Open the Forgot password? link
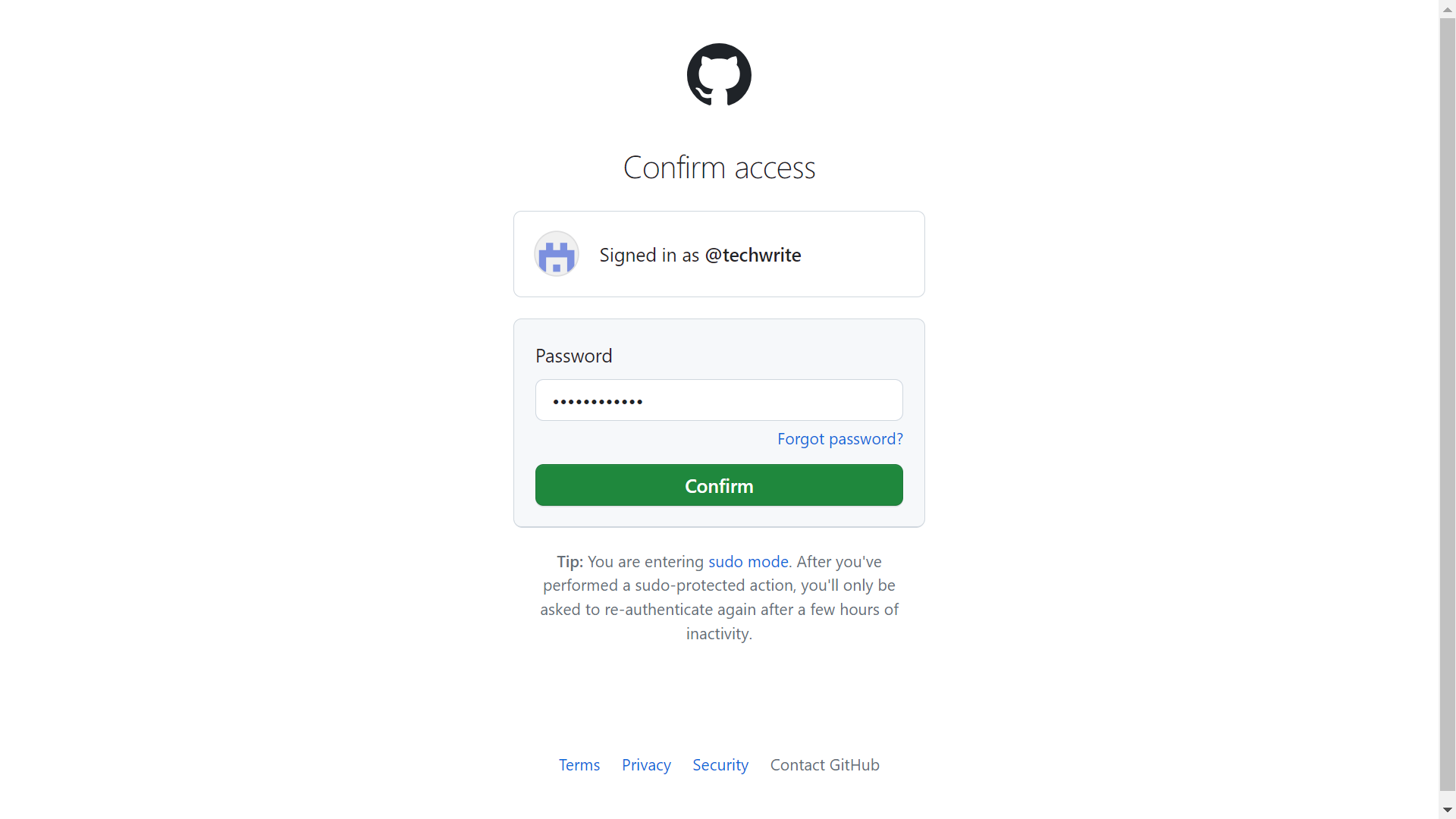1456x819 pixels. click(839, 439)
